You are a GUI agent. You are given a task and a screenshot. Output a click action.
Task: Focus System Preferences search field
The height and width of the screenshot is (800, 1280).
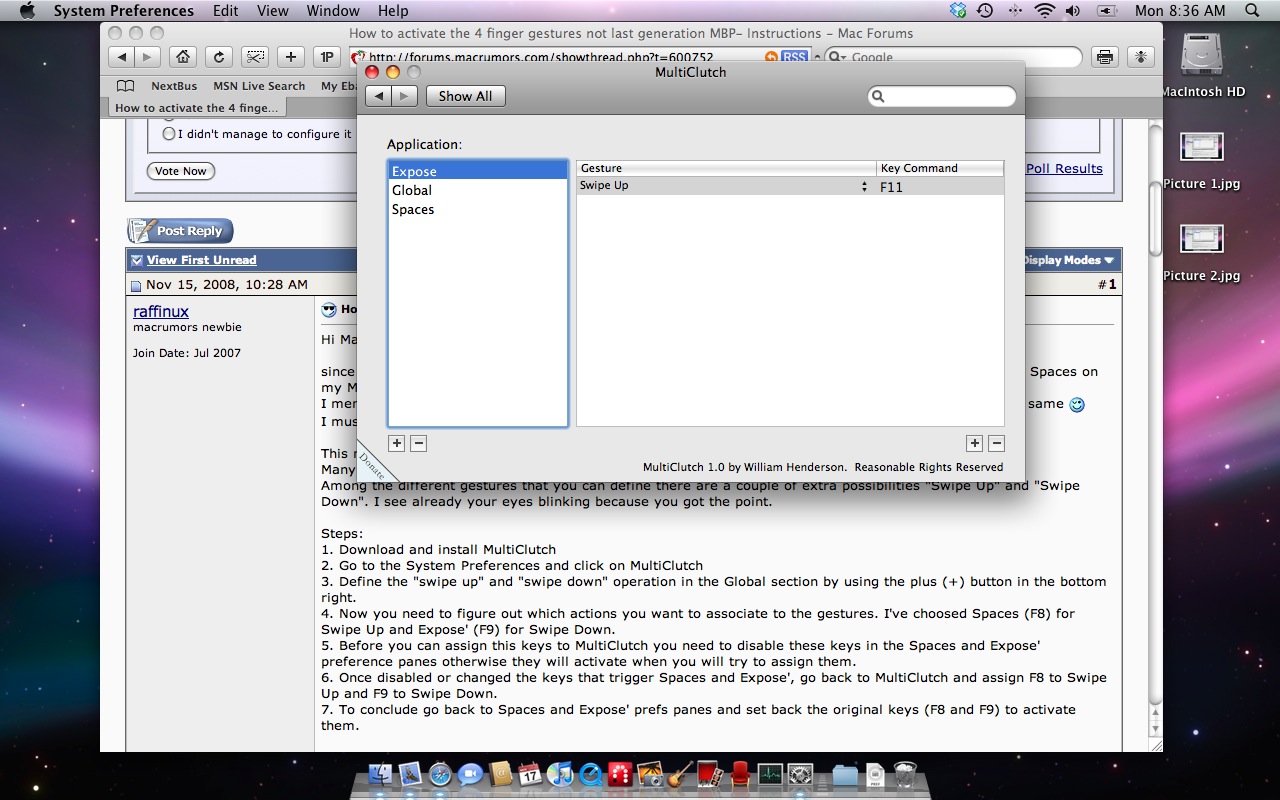tap(942, 96)
